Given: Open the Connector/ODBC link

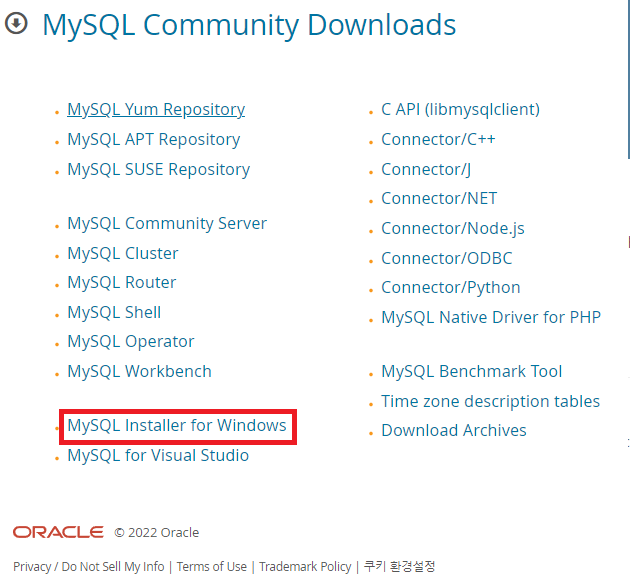Looking at the screenshot, I should [446, 258].
